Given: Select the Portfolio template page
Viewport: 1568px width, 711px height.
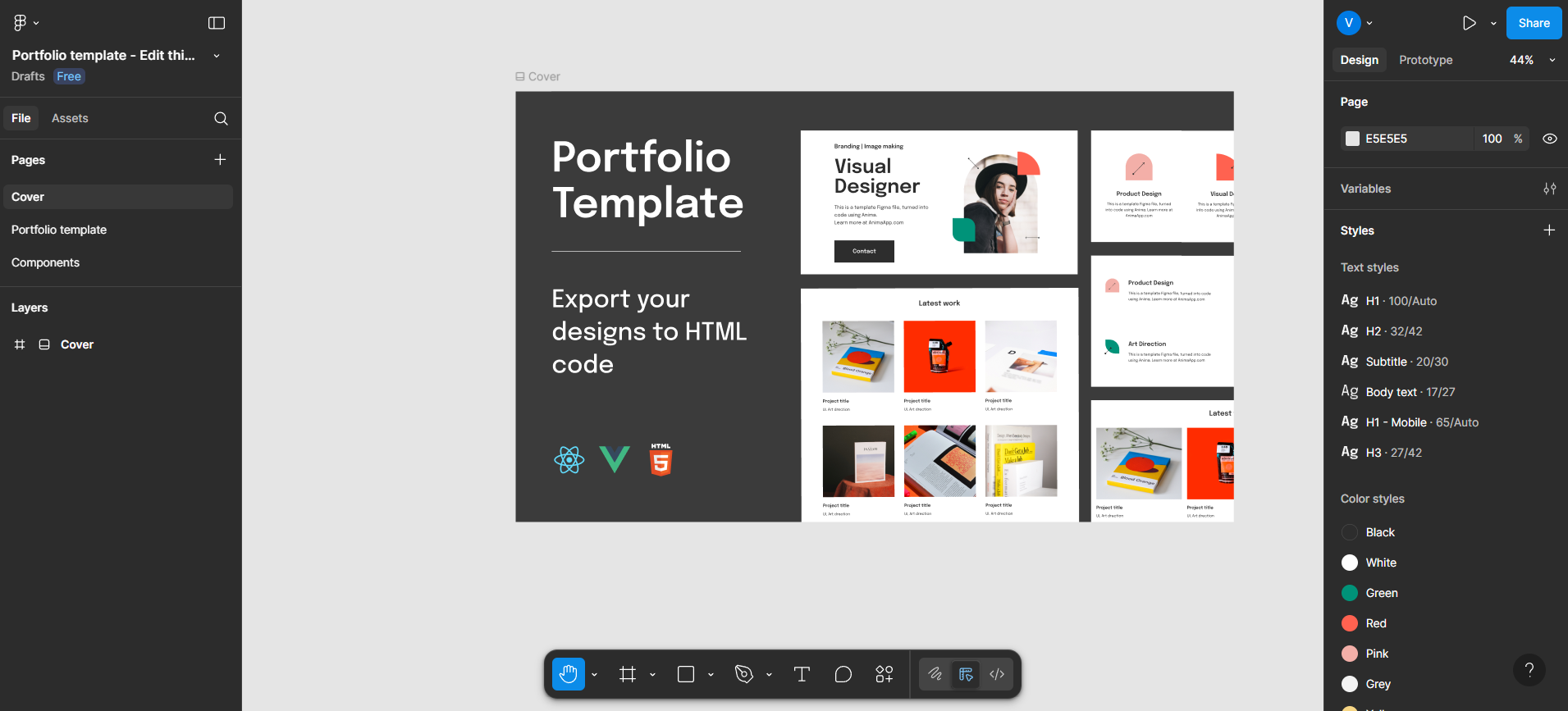Looking at the screenshot, I should click(59, 230).
